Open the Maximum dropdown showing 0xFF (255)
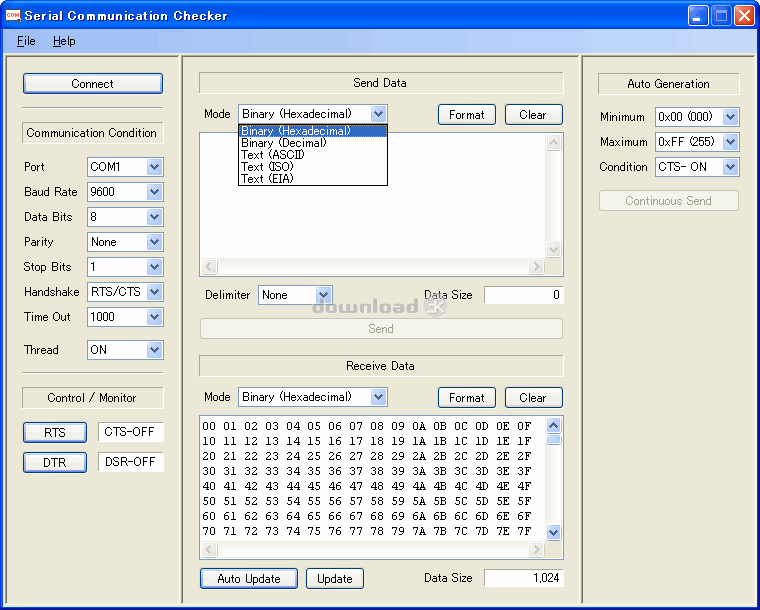This screenshot has height=610, width=760. coord(697,142)
